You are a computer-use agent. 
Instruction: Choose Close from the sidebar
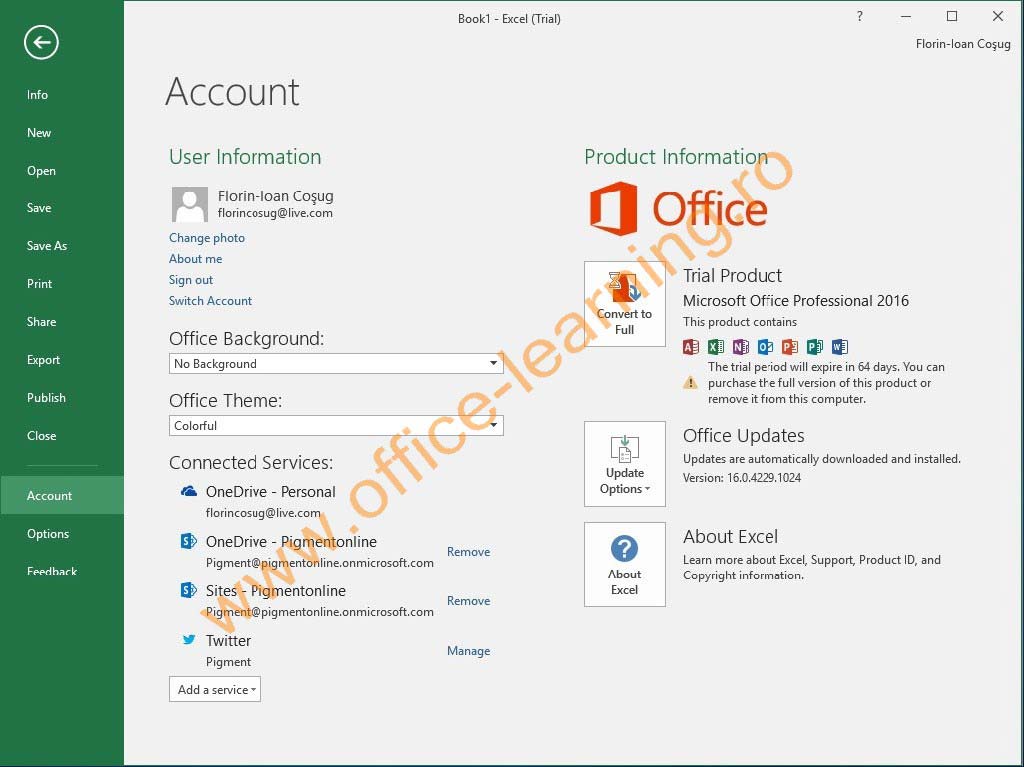pos(41,435)
